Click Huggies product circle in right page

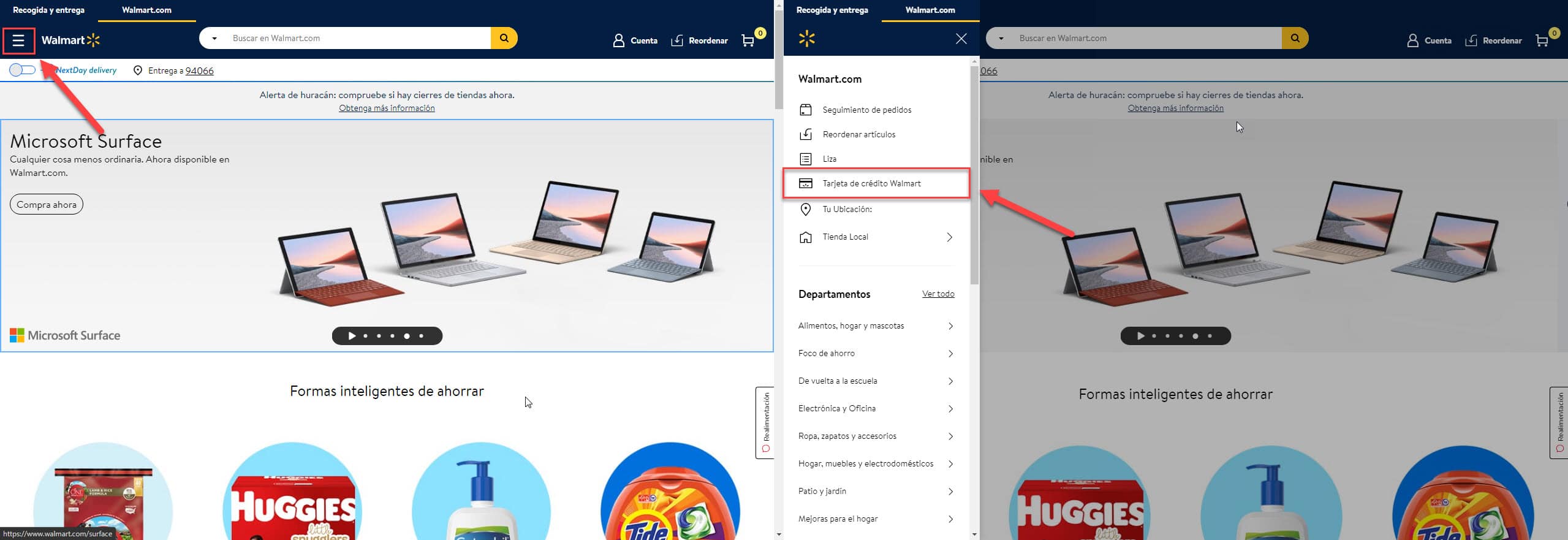point(1080,493)
